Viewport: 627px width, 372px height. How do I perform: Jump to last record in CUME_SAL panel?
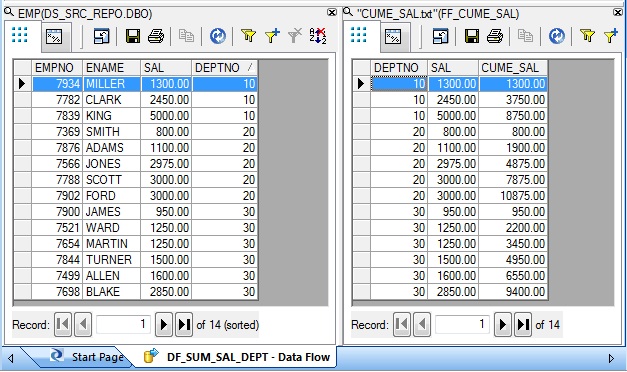[x=523, y=324]
